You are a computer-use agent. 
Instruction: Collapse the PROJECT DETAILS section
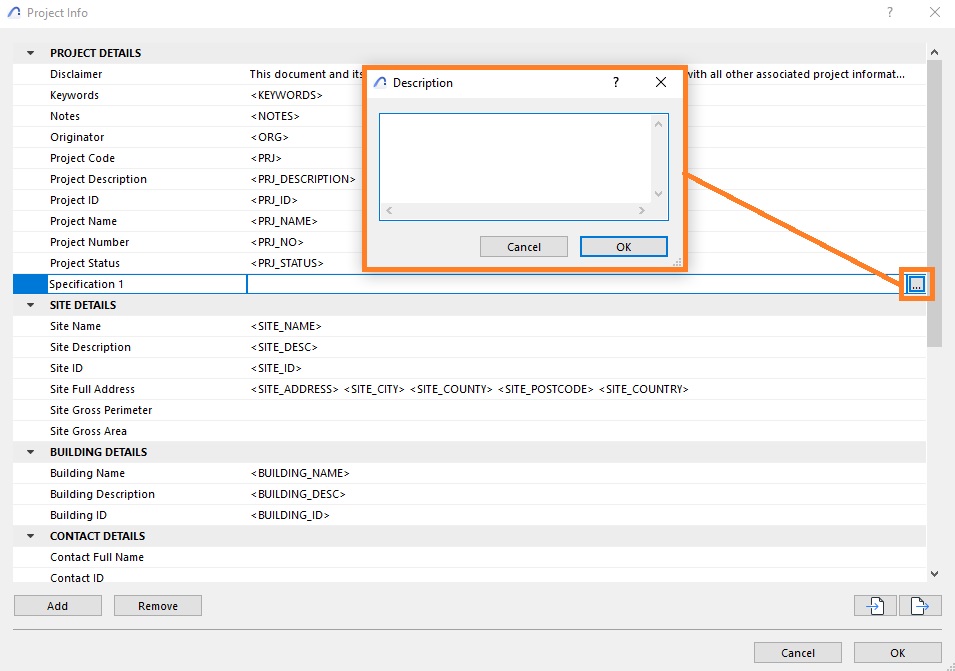30,53
